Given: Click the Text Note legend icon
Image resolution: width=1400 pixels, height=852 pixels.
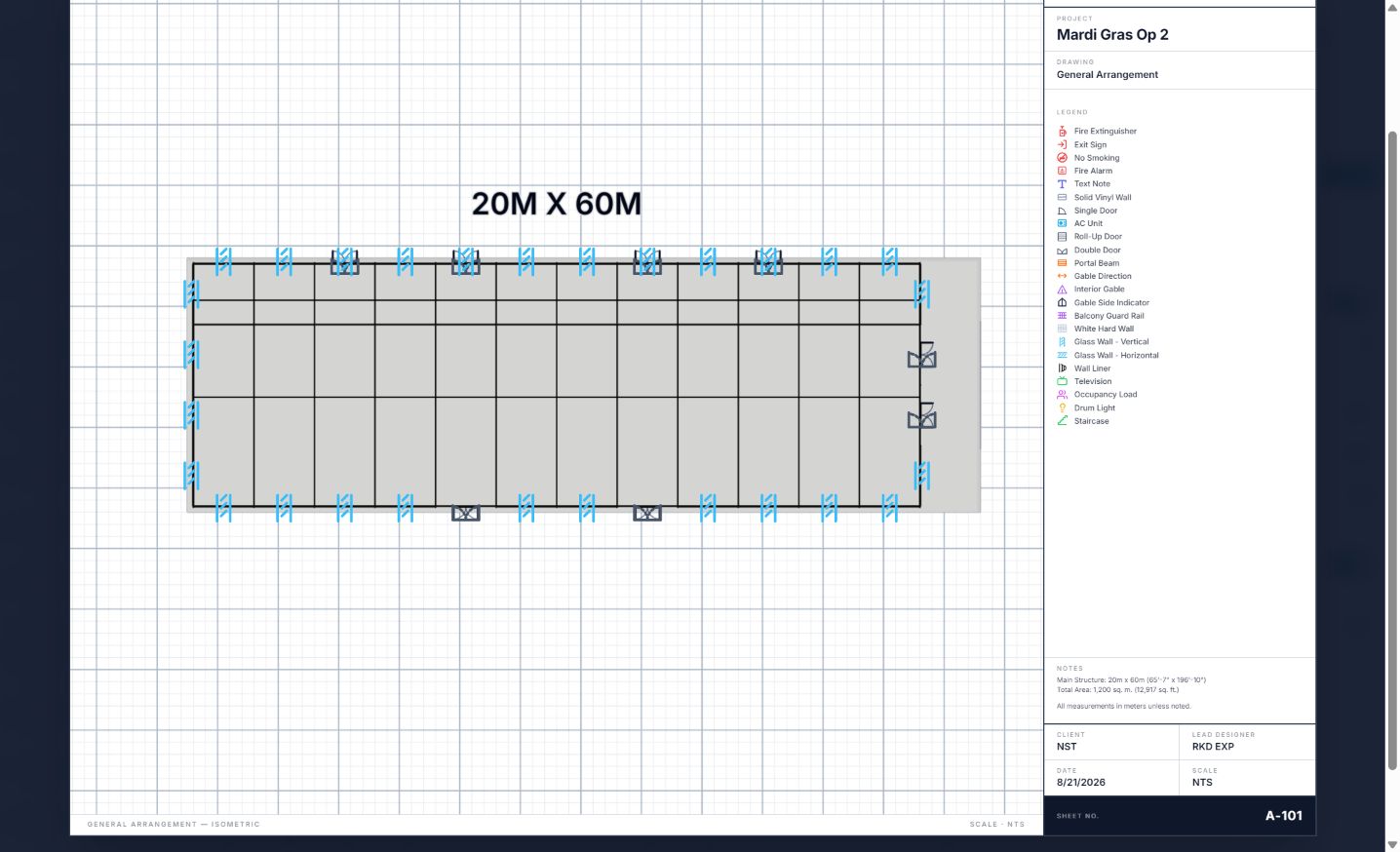Looking at the screenshot, I should tap(1062, 183).
